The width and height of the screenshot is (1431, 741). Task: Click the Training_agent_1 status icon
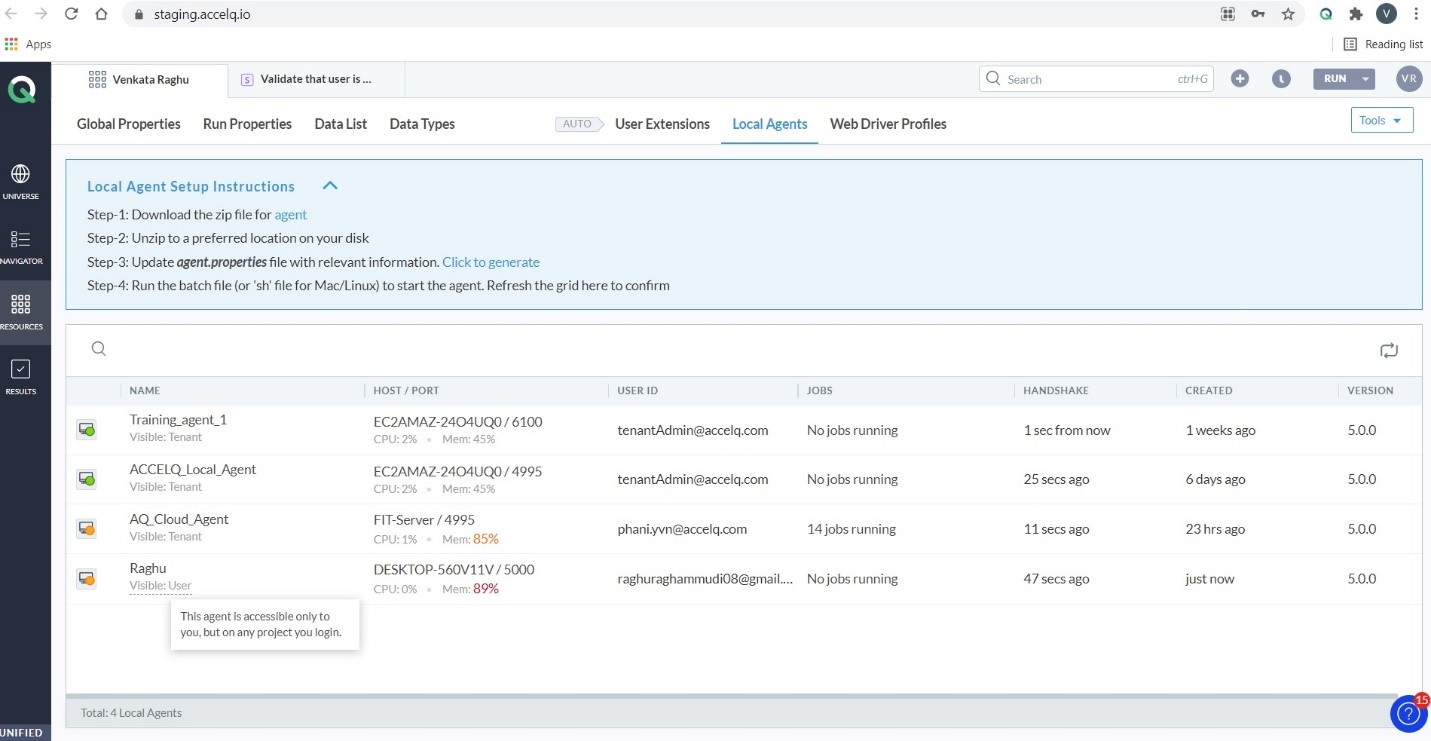pyautogui.click(x=87, y=430)
